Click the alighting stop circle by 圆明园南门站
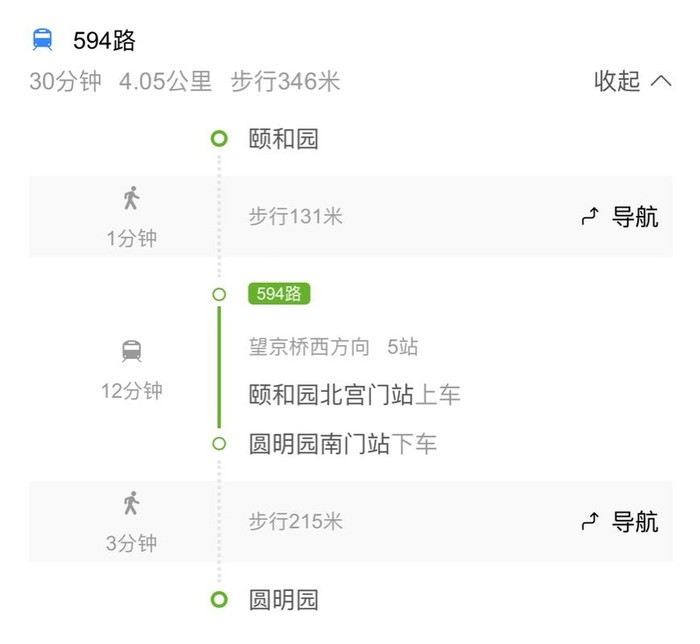Screen dimensions: 700x644 [219, 443]
